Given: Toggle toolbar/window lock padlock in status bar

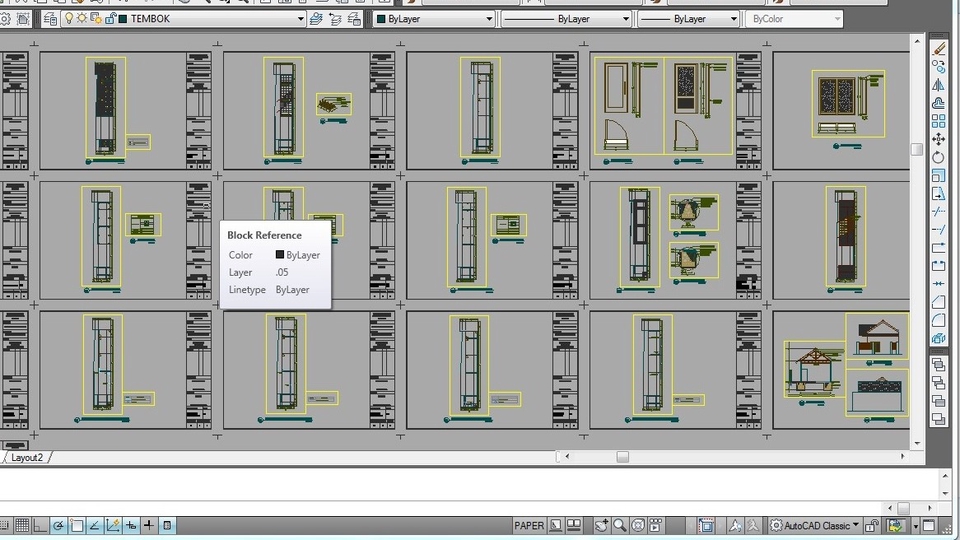Looking at the screenshot, I should (872, 525).
